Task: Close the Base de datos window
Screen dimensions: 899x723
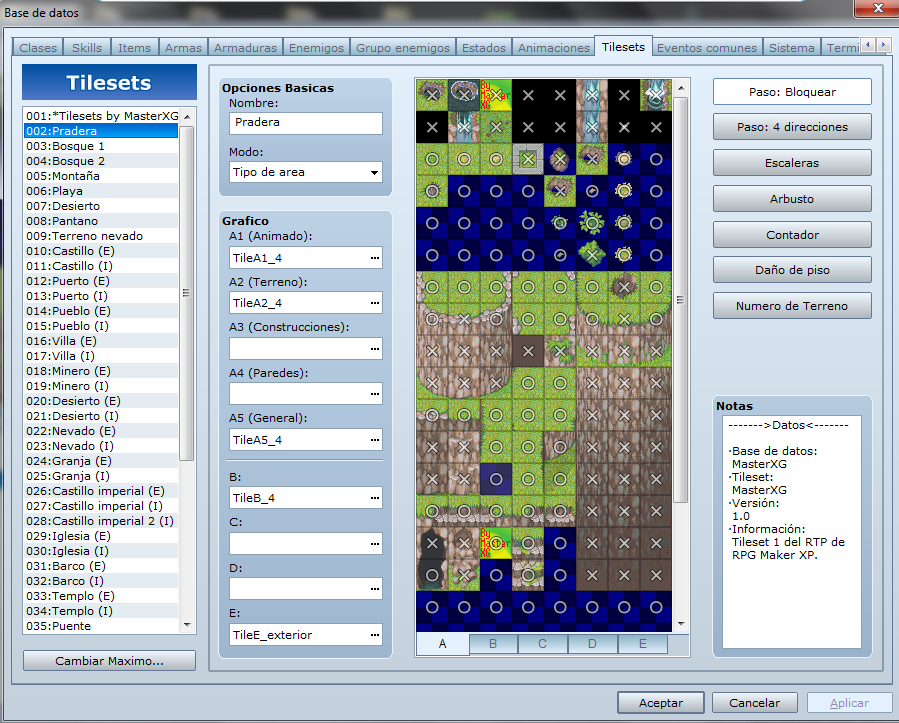Action: [x=877, y=8]
